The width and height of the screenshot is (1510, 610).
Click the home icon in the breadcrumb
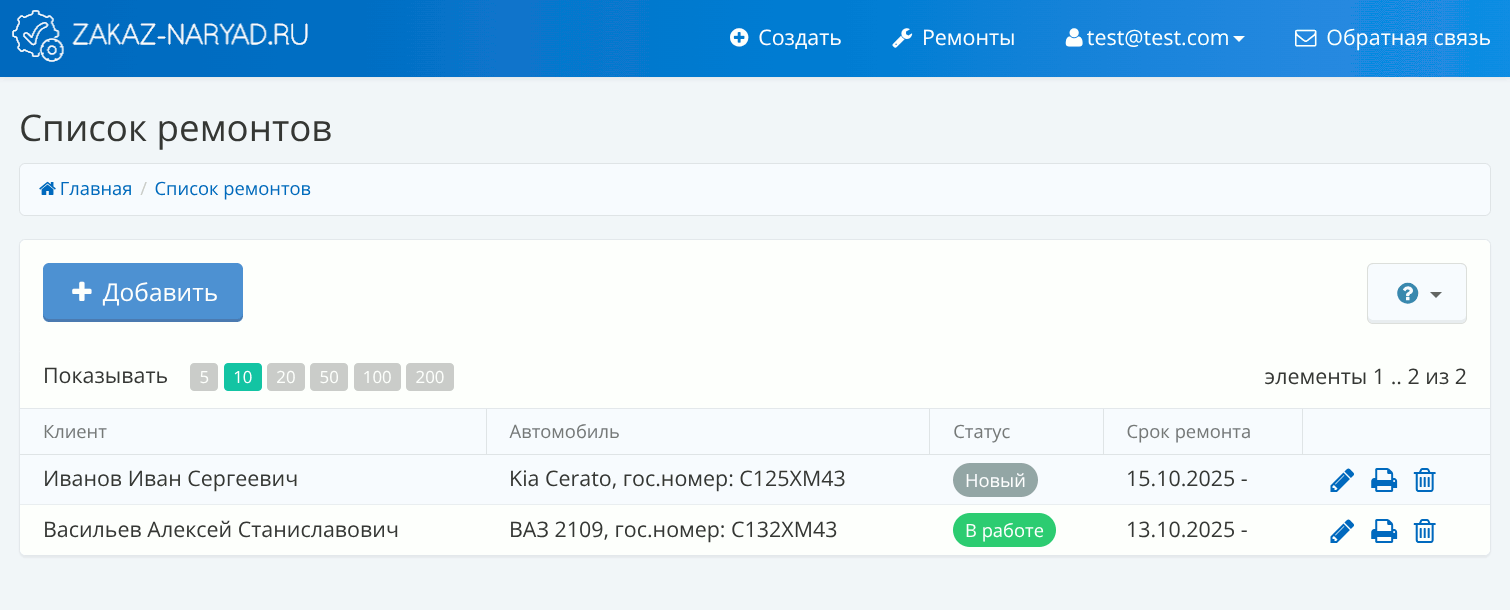[x=47, y=189]
